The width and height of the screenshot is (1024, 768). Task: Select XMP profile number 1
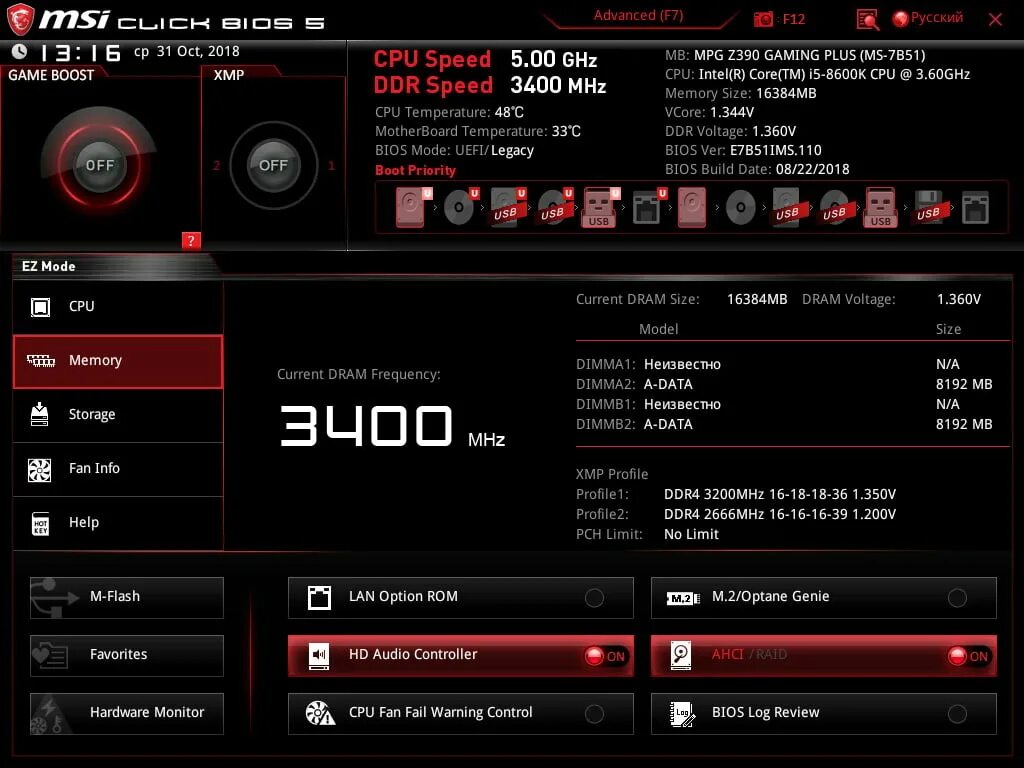(332, 166)
